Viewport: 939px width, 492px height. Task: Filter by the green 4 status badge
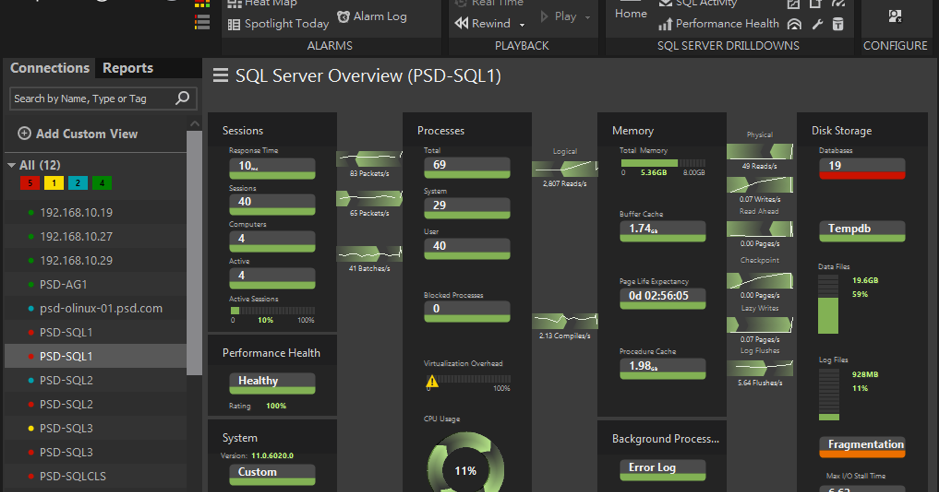click(102, 183)
